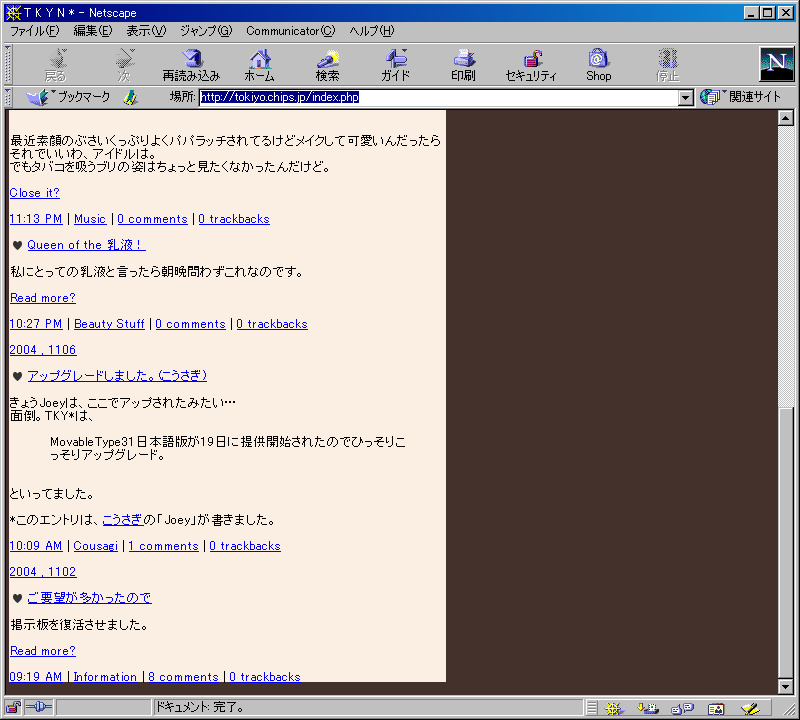This screenshot has height=720, width=800.
Task: Click the Beauty Stuff category link
Action: click(x=109, y=324)
